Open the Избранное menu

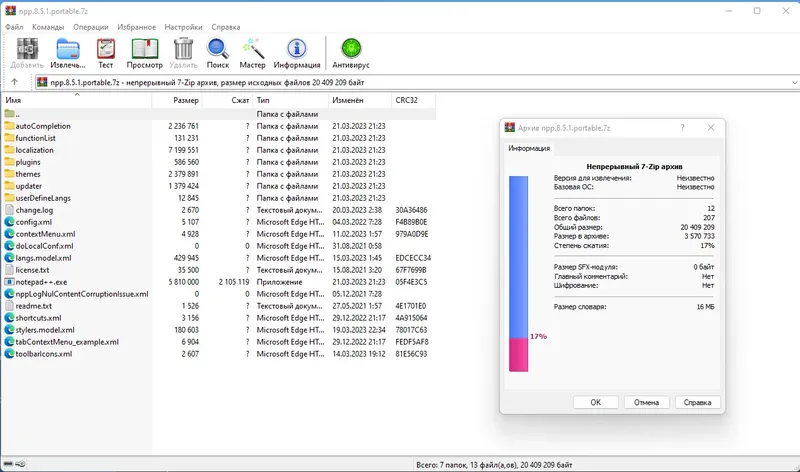click(137, 27)
